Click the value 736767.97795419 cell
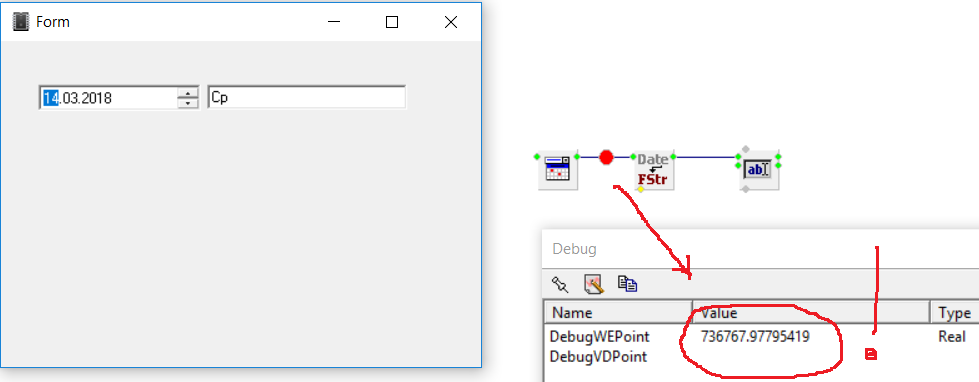 point(755,337)
